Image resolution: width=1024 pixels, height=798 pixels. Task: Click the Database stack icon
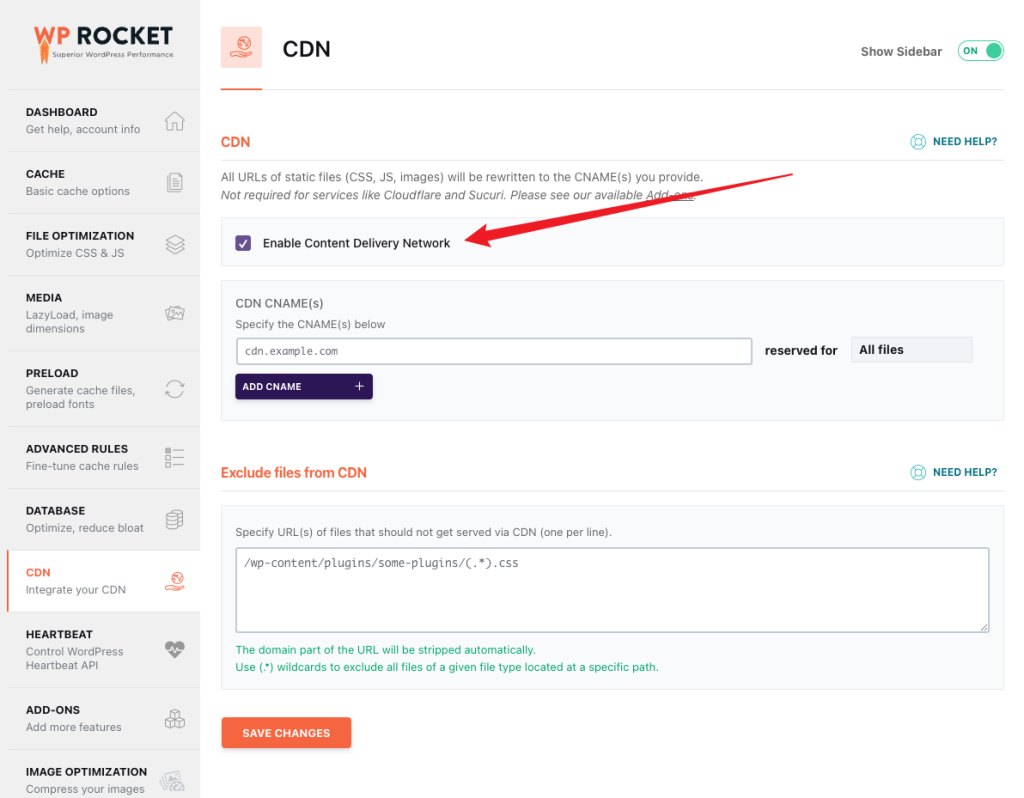(174, 519)
